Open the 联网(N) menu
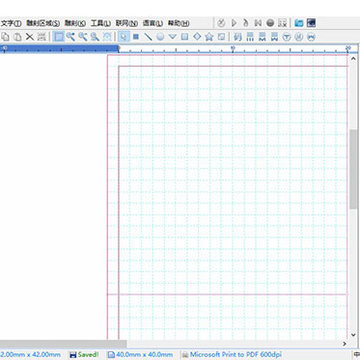Viewport: 360px width, 360px height. [127, 23]
